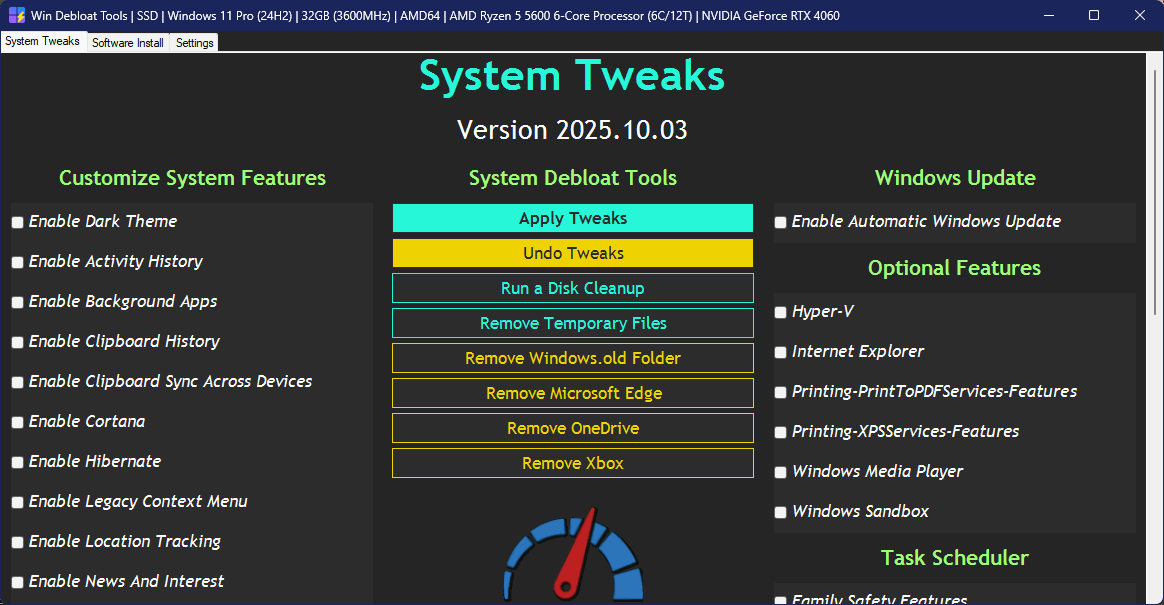Remove Xbox
The height and width of the screenshot is (605, 1164).
tap(572, 463)
